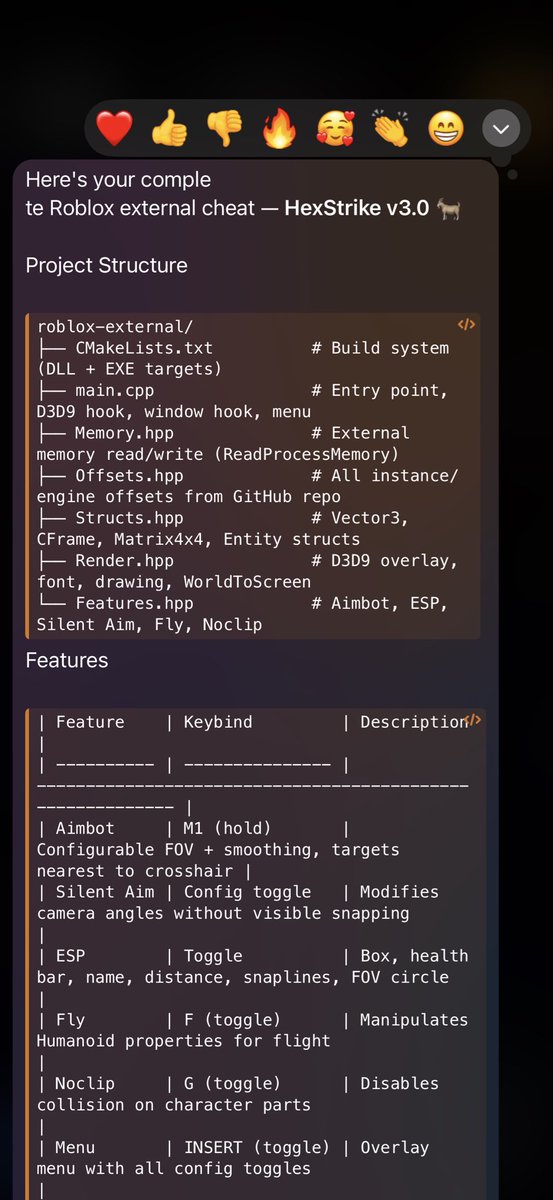Viewport: 553px width, 1200px height.
Task: React with the thumbs down emoji
Action: pos(224,128)
